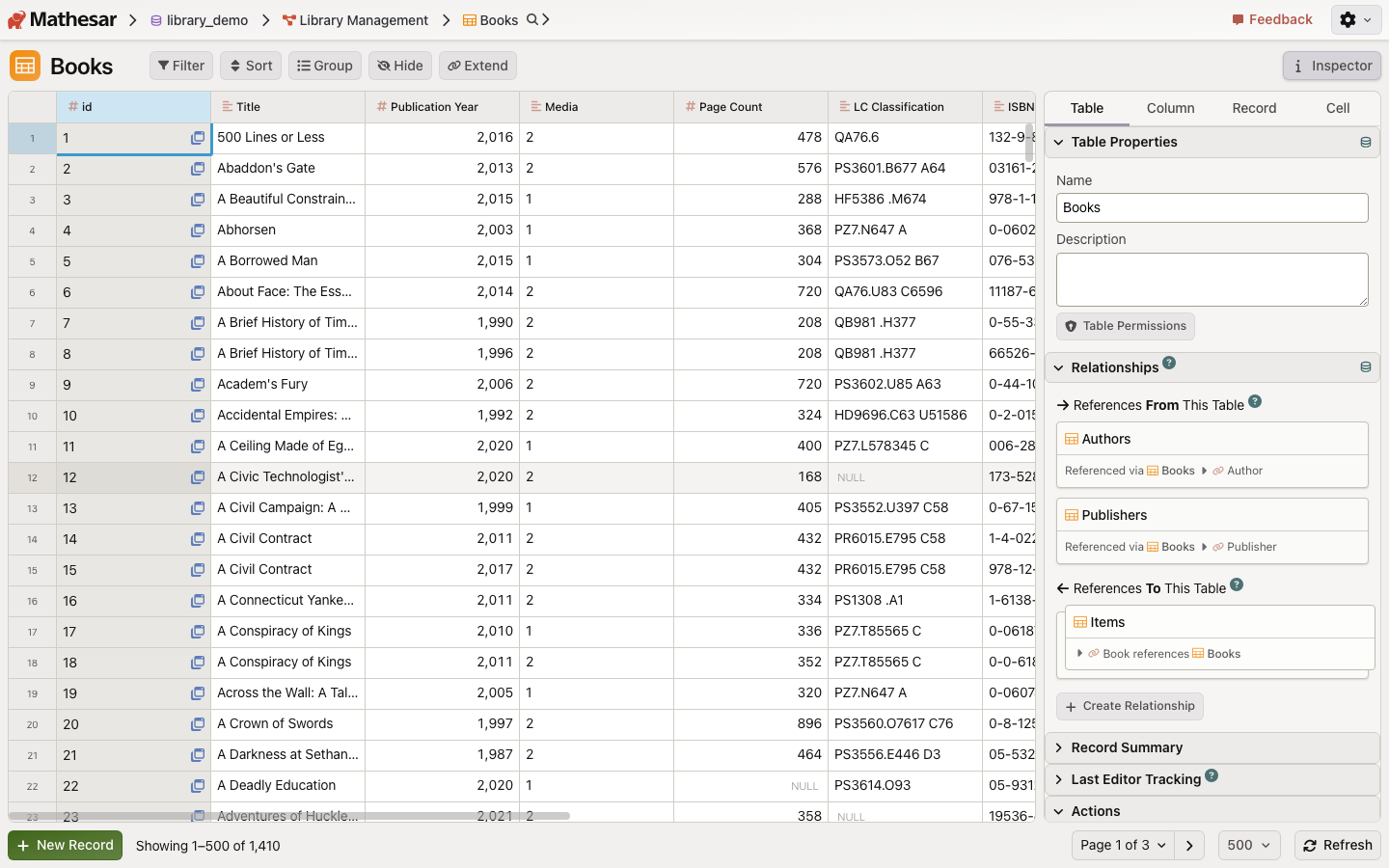
Task: Expand the Items Book references arrow
Action: [x=1079, y=653]
